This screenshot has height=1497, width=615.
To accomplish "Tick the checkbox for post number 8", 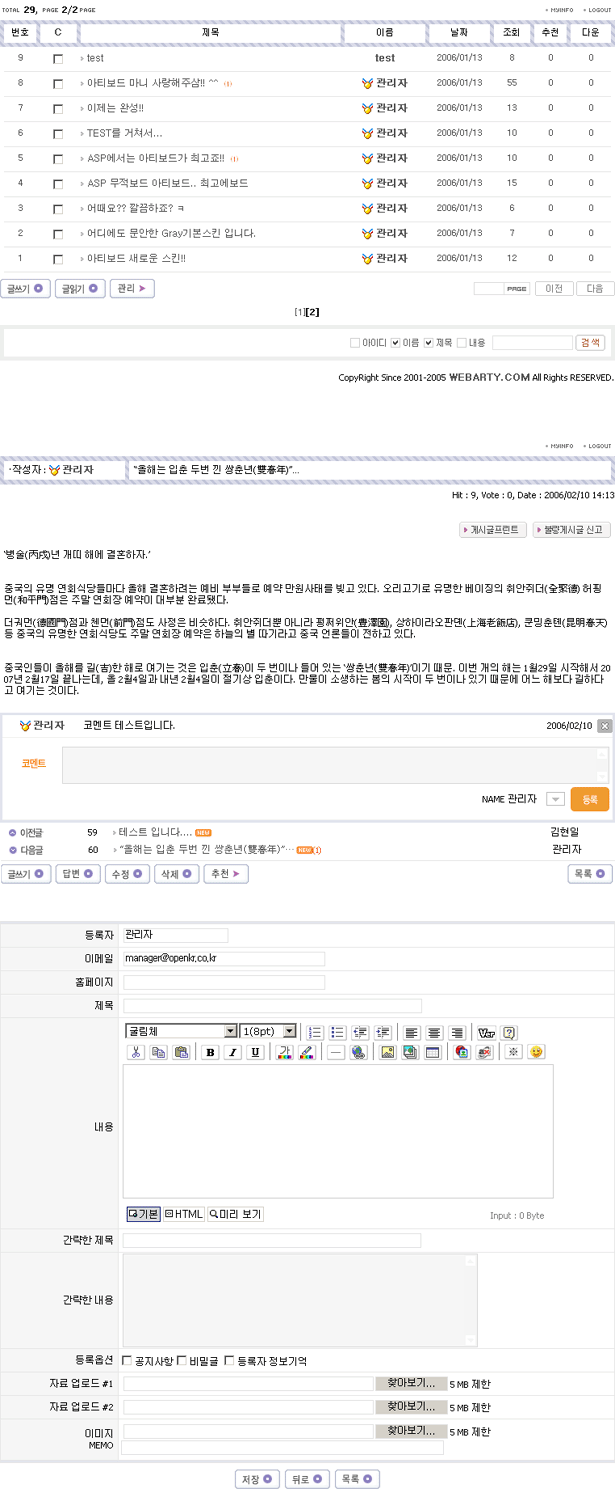I will (x=58, y=83).
